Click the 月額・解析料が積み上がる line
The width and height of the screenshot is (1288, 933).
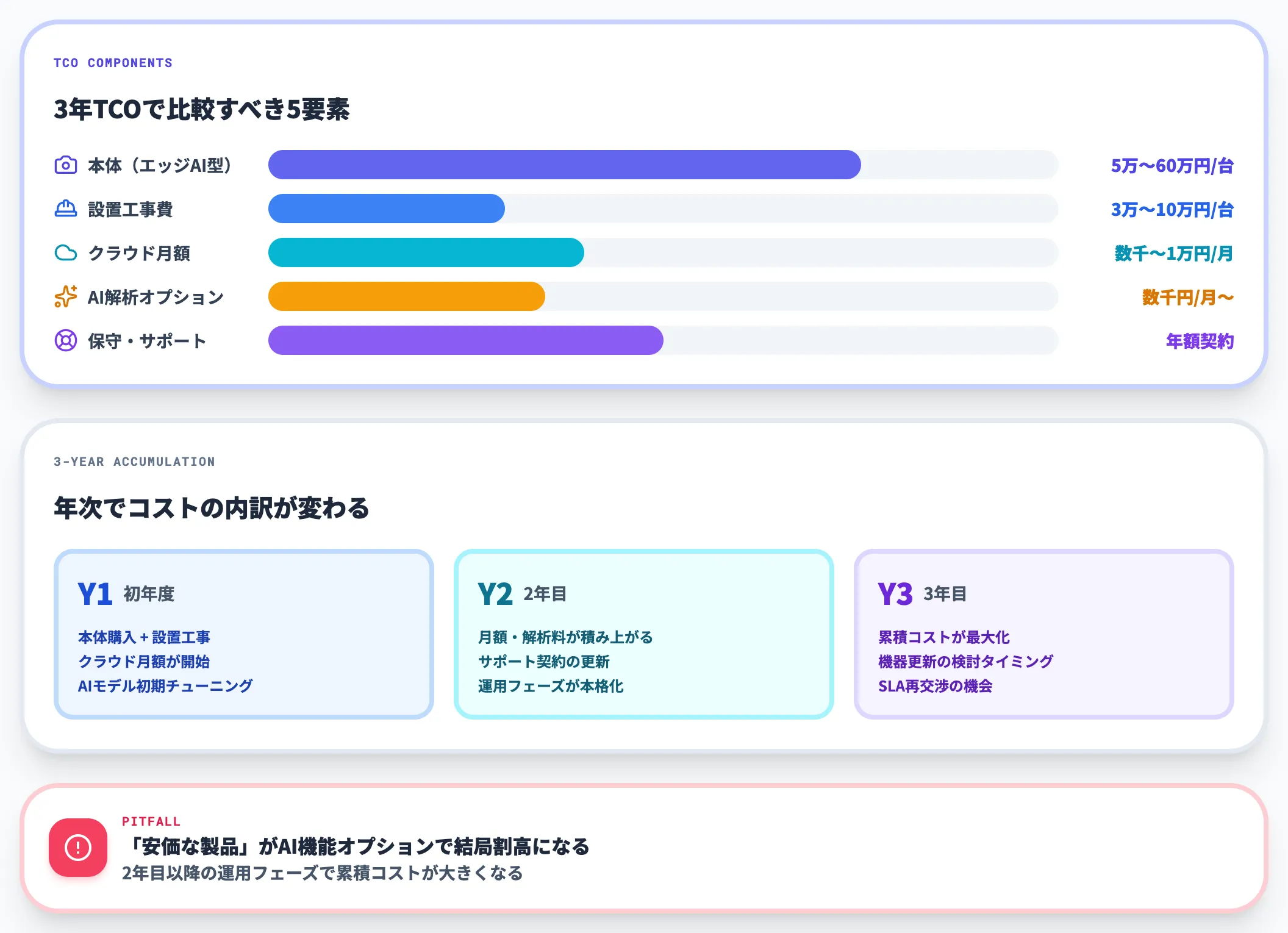tap(565, 637)
